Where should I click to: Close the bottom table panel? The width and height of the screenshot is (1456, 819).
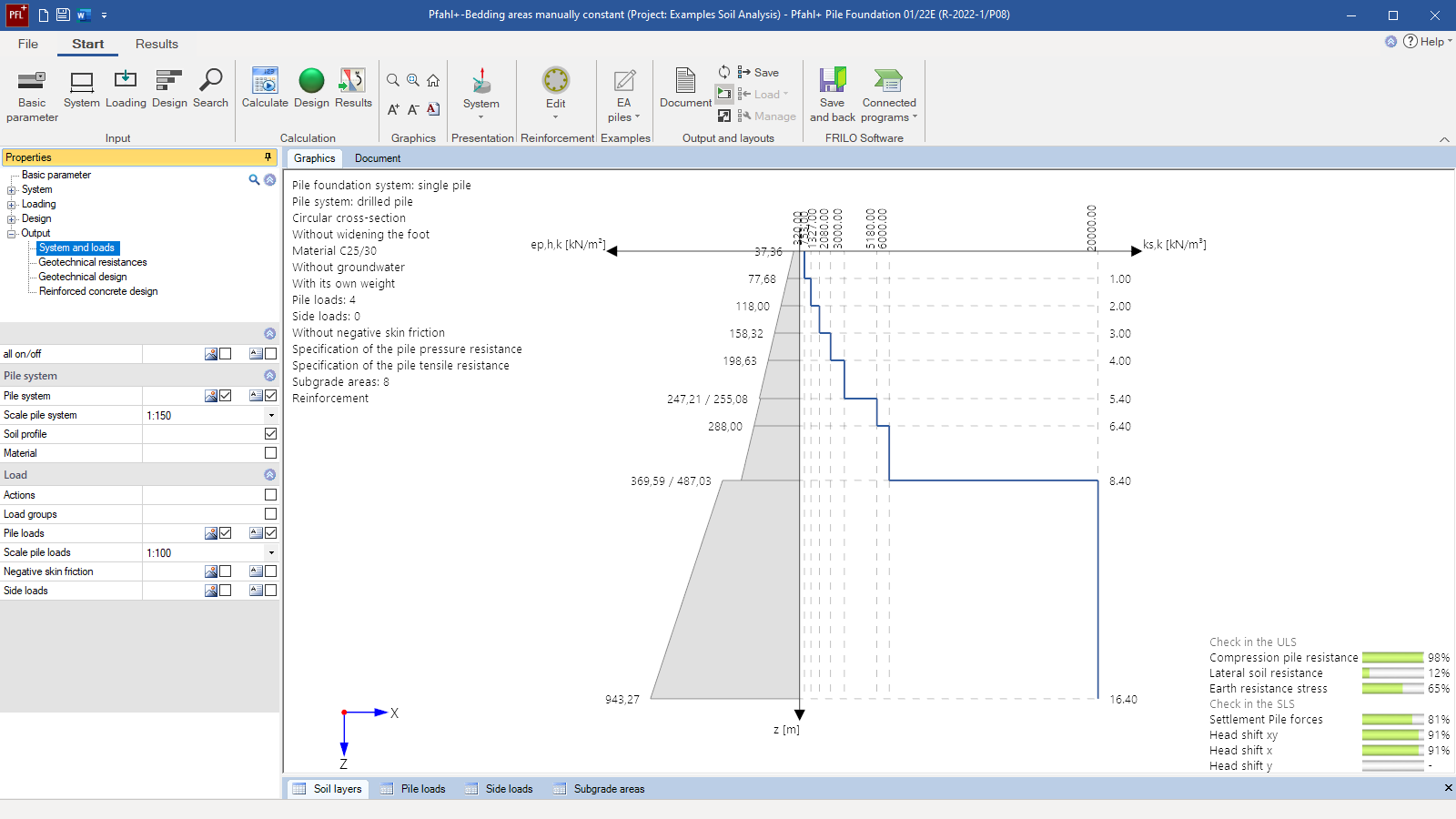[1448, 788]
